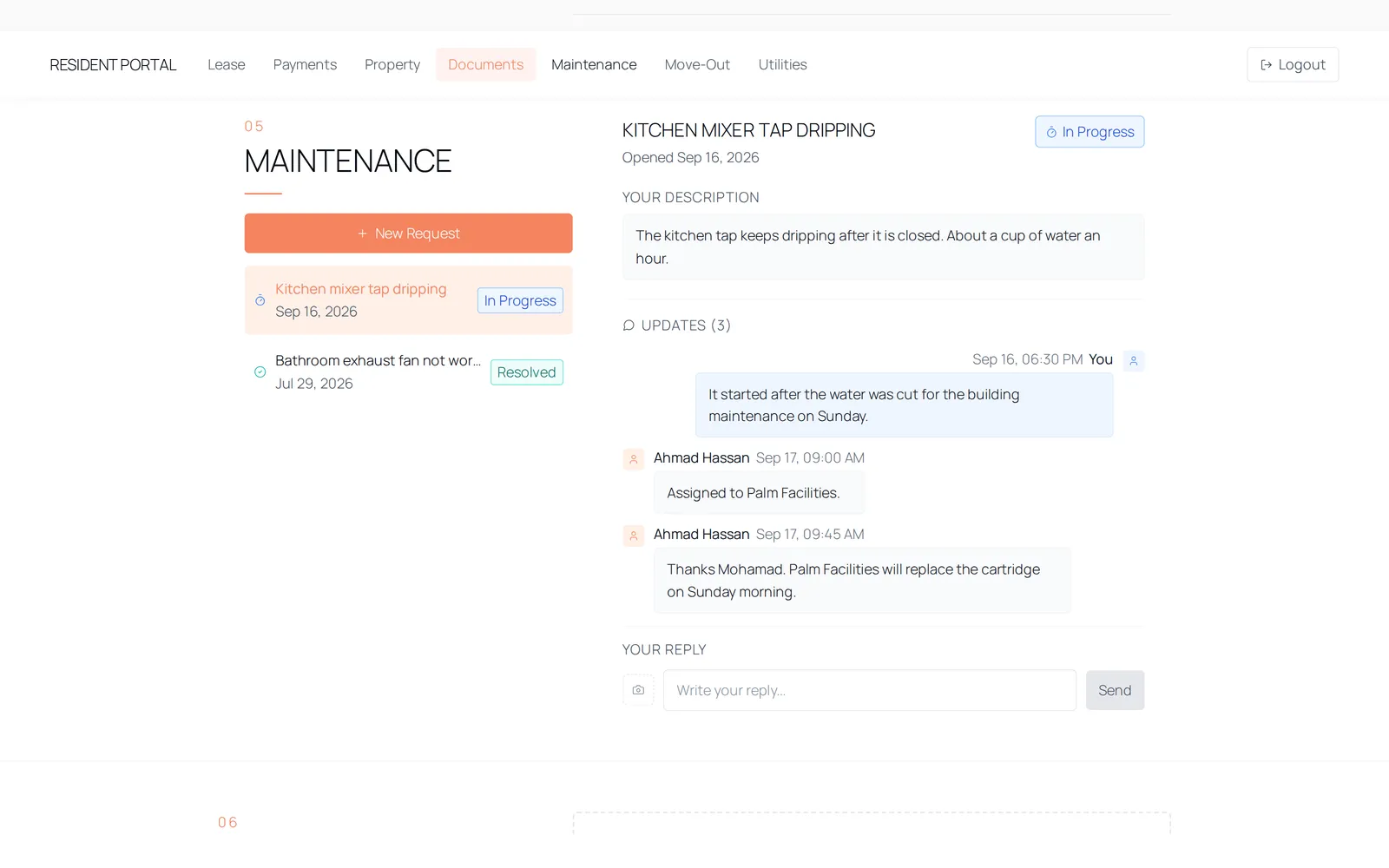This screenshot has height=868, width=1389.
Task: Create a New Request
Action: pyautogui.click(x=408, y=233)
